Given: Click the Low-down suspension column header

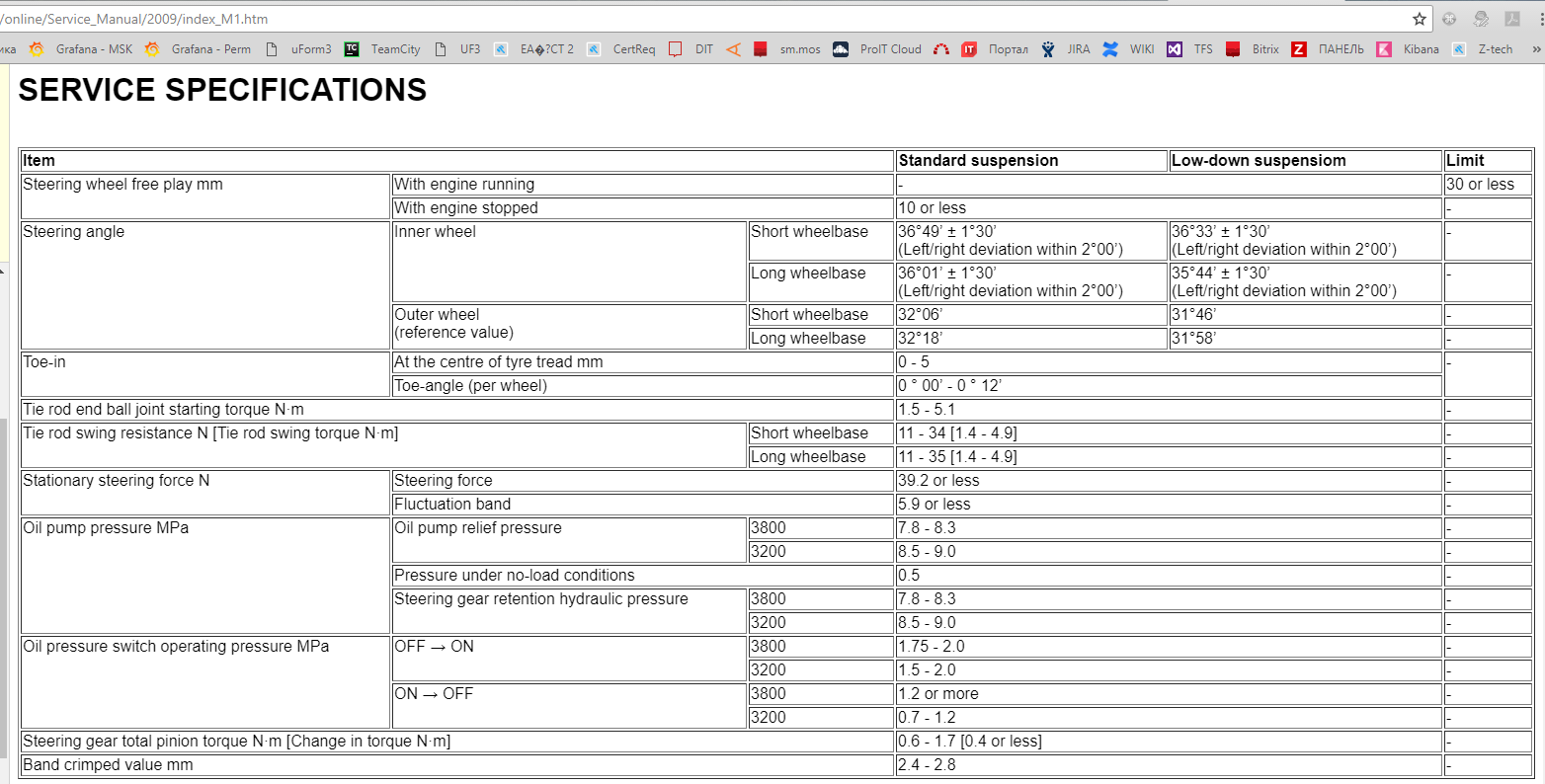Looking at the screenshot, I should [x=1258, y=161].
